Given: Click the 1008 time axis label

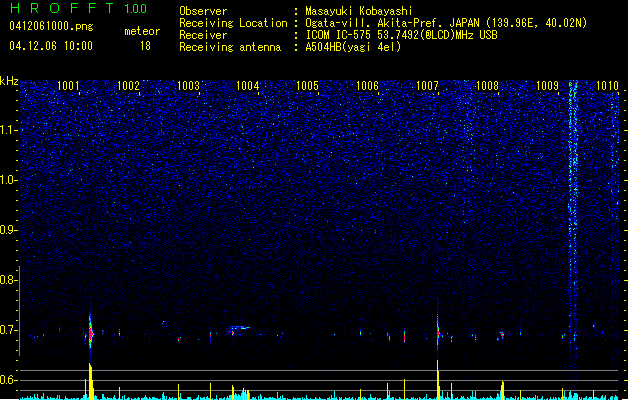Looking at the screenshot, I should coord(487,85).
